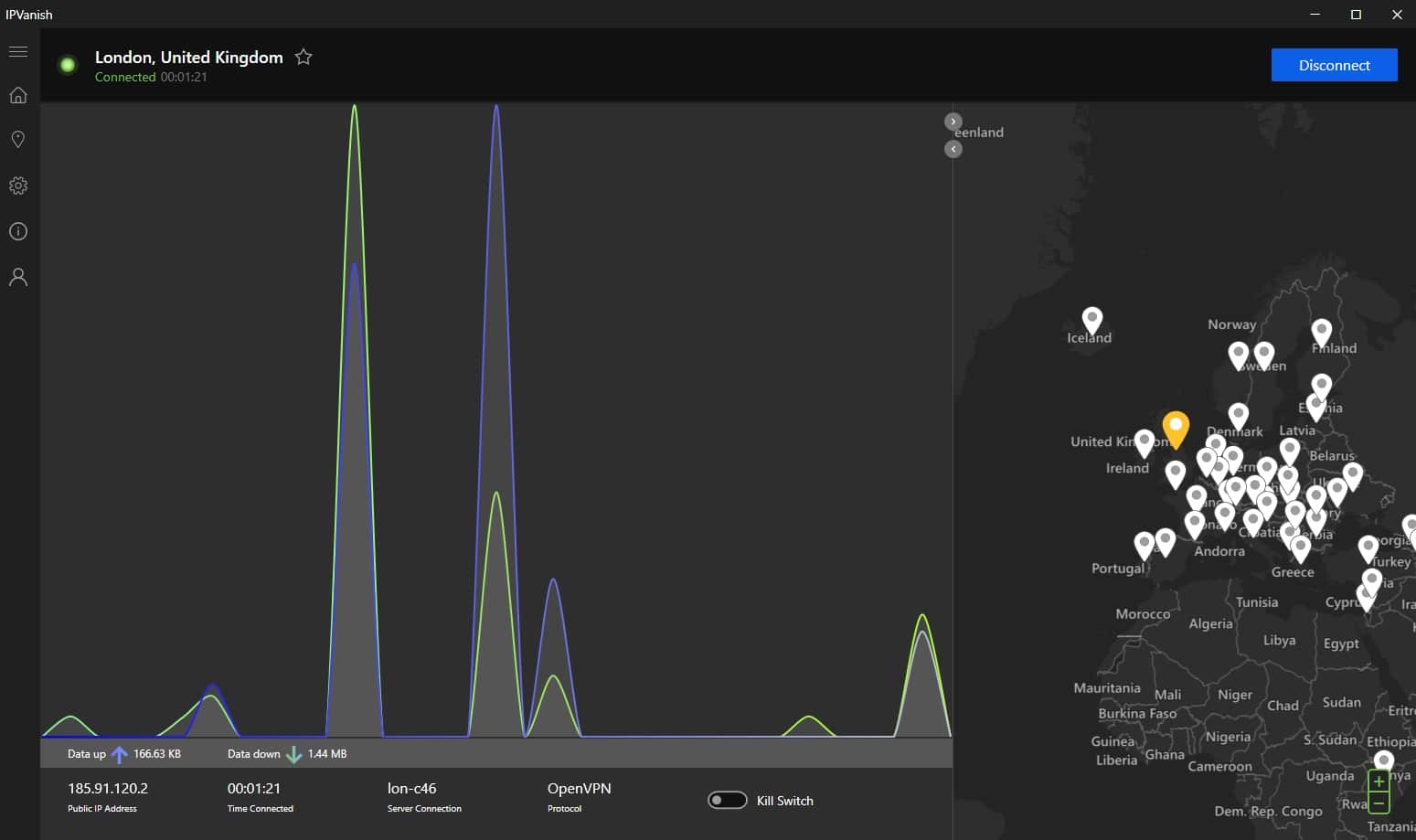This screenshot has height=840, width=1416.
Task: Enable the Kill Switch toggle
Action: [x=728, y=801]
